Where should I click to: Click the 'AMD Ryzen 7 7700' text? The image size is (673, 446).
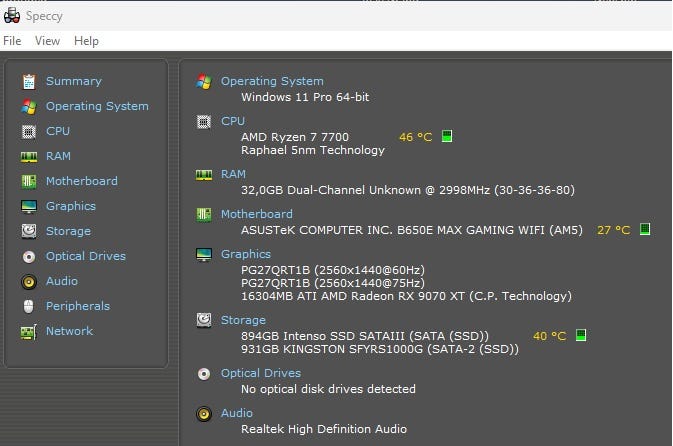click(x=295, y=137)
